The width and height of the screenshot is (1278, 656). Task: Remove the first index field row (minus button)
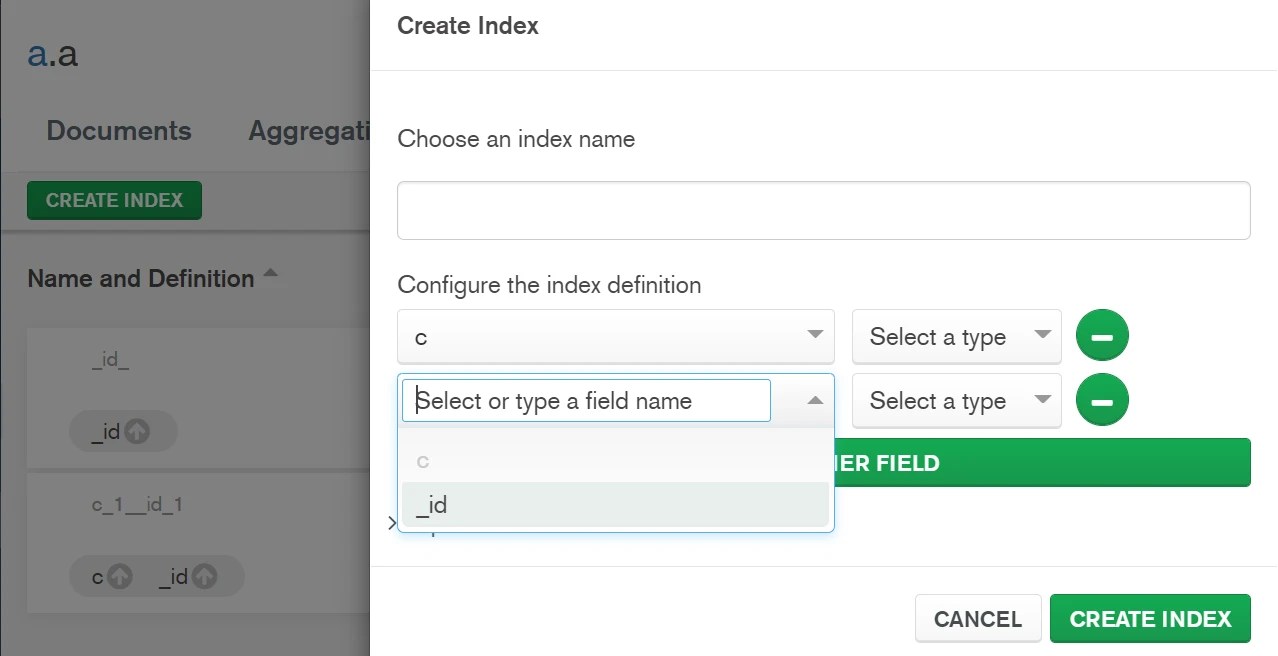(x=1102, y=337)
